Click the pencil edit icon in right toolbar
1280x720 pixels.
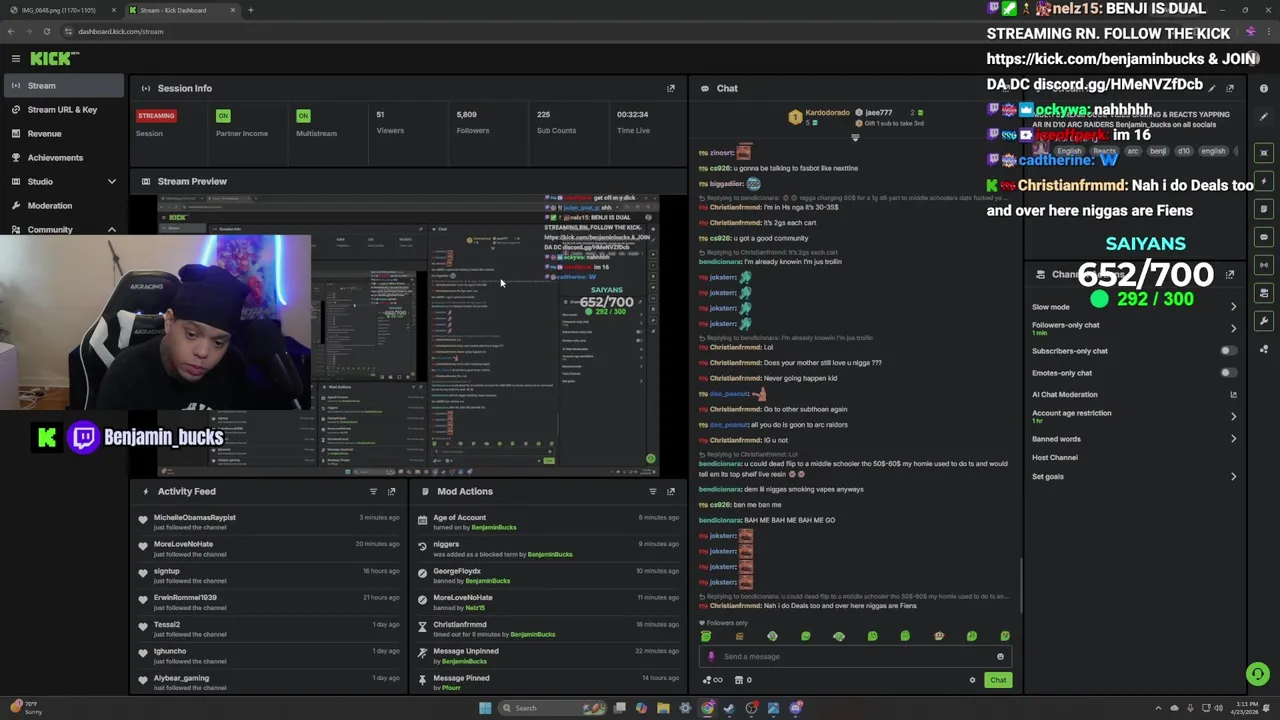1264,116
